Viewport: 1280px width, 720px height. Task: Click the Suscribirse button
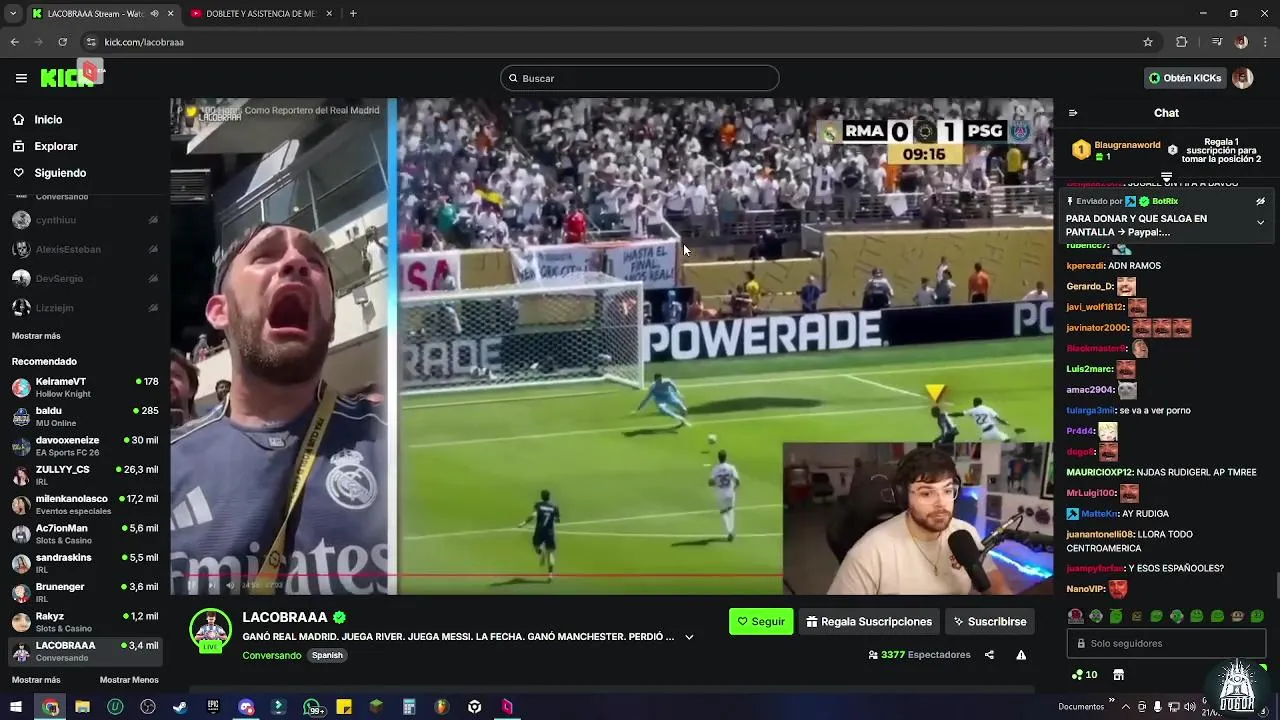[989, 621]
